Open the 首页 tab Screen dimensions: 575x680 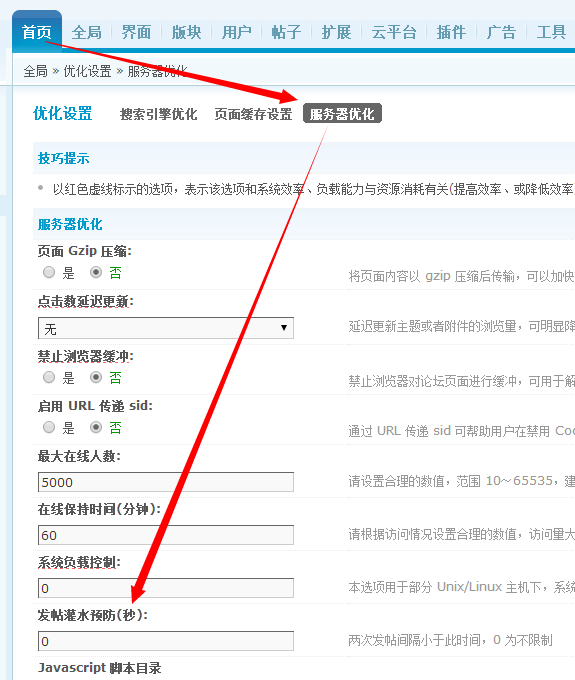pos(37,32)
